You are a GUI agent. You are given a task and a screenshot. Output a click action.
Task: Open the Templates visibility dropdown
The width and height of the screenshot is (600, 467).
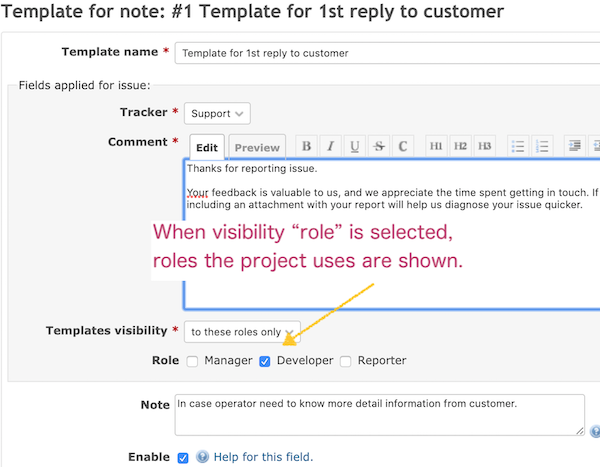tap(242, 332)
